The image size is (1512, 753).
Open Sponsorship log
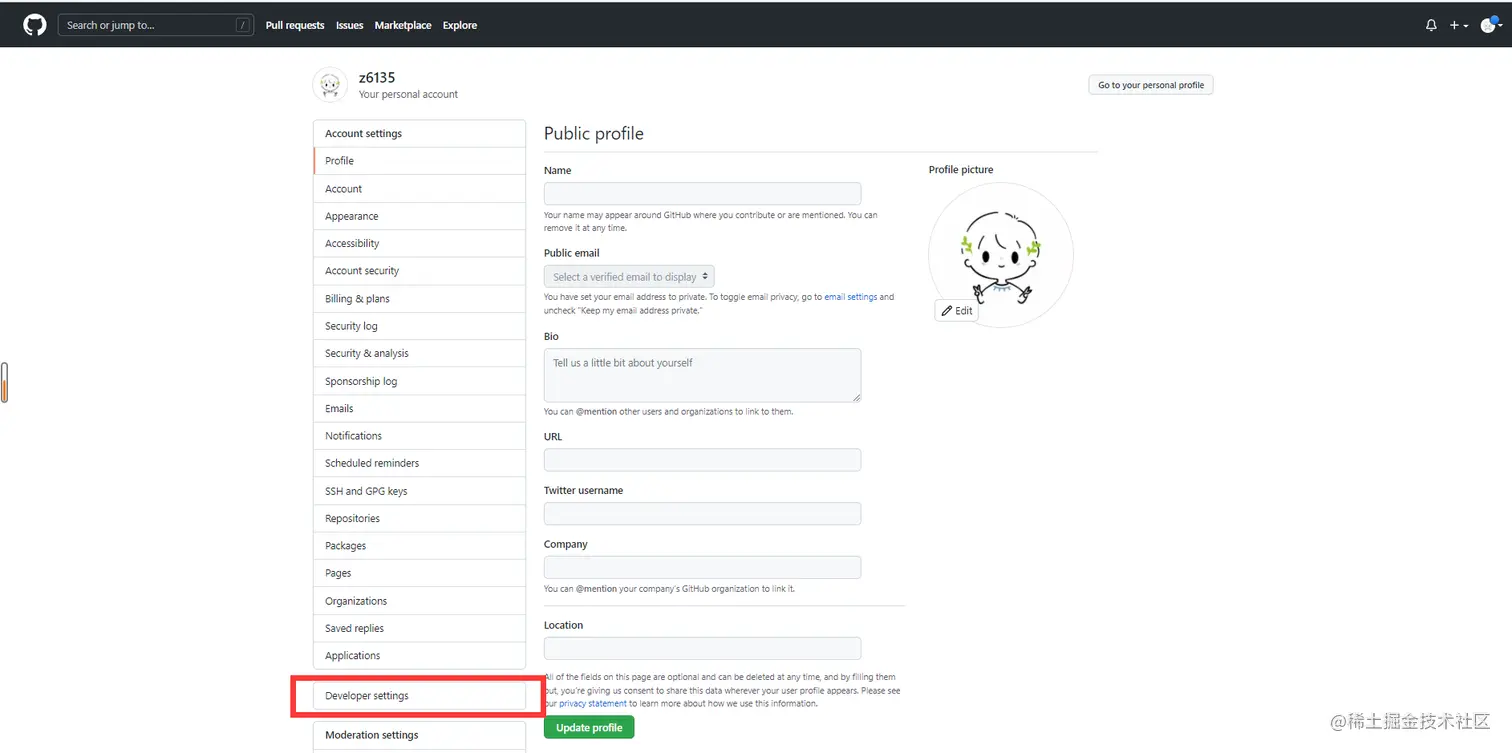point(419,381)
